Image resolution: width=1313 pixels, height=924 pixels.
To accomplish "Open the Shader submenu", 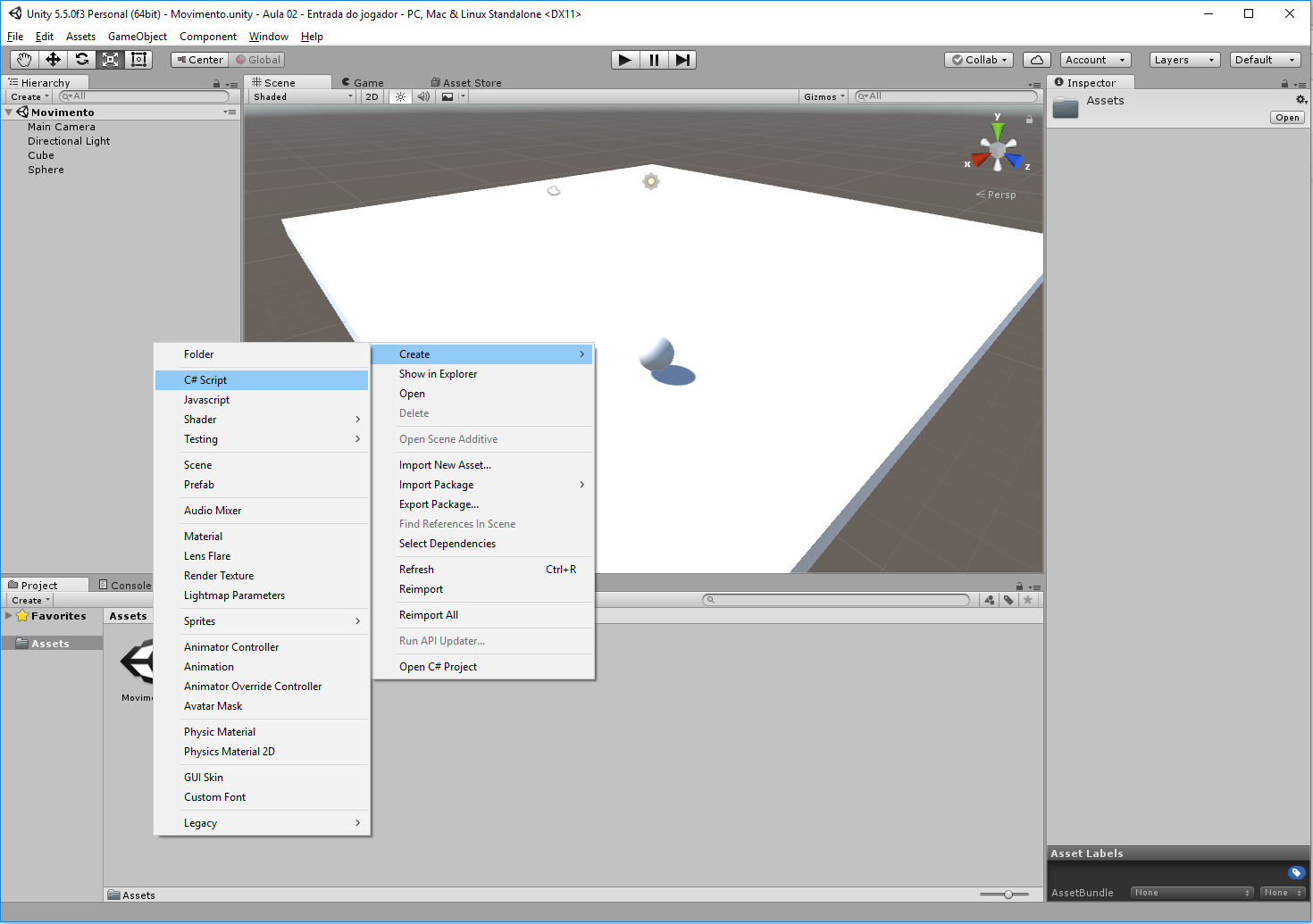I will pyautogui.click(x=262, y=420).
